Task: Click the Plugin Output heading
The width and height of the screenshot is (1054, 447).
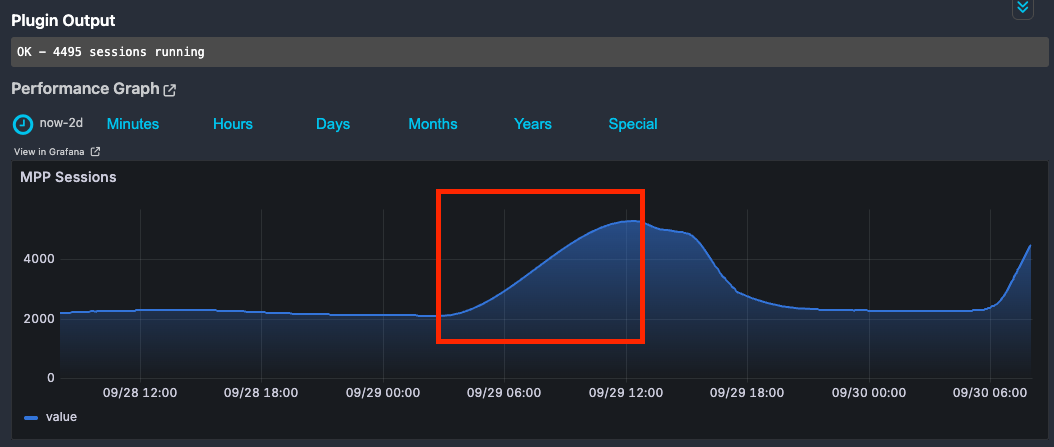Action: [63, 20]
